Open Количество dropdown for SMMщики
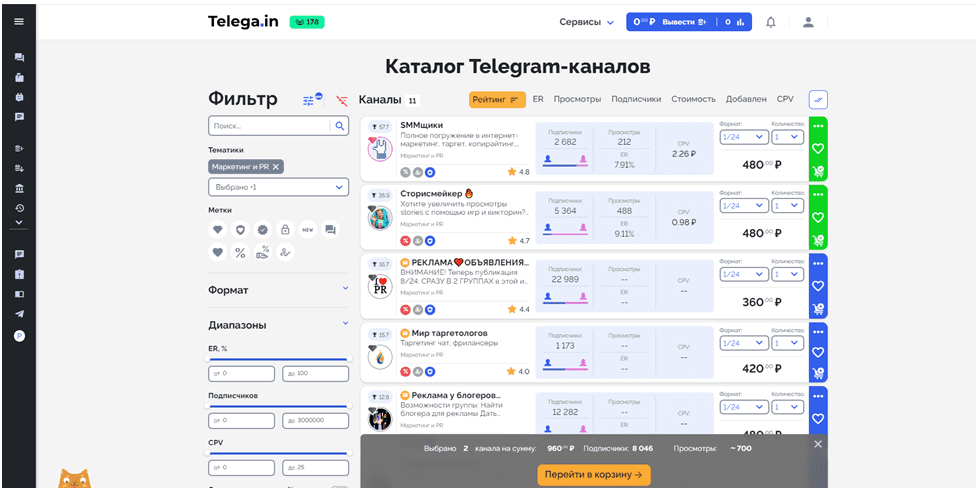 pos(788,137)
